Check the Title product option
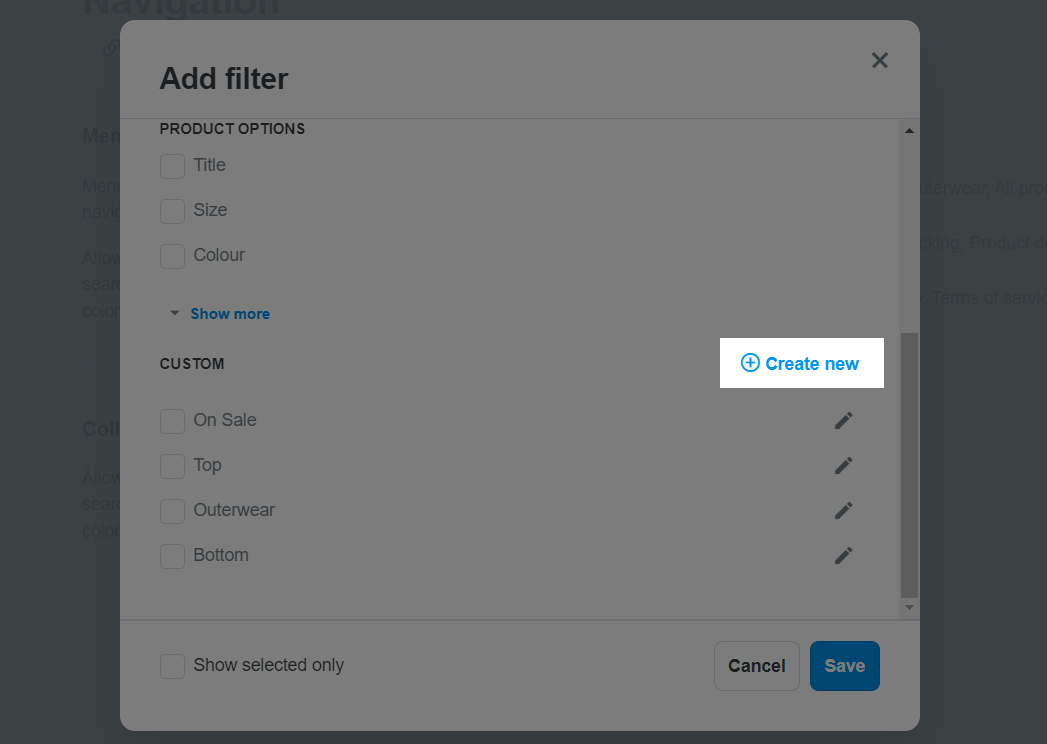Screen dimensions: 1047x744 coord(172,166)
